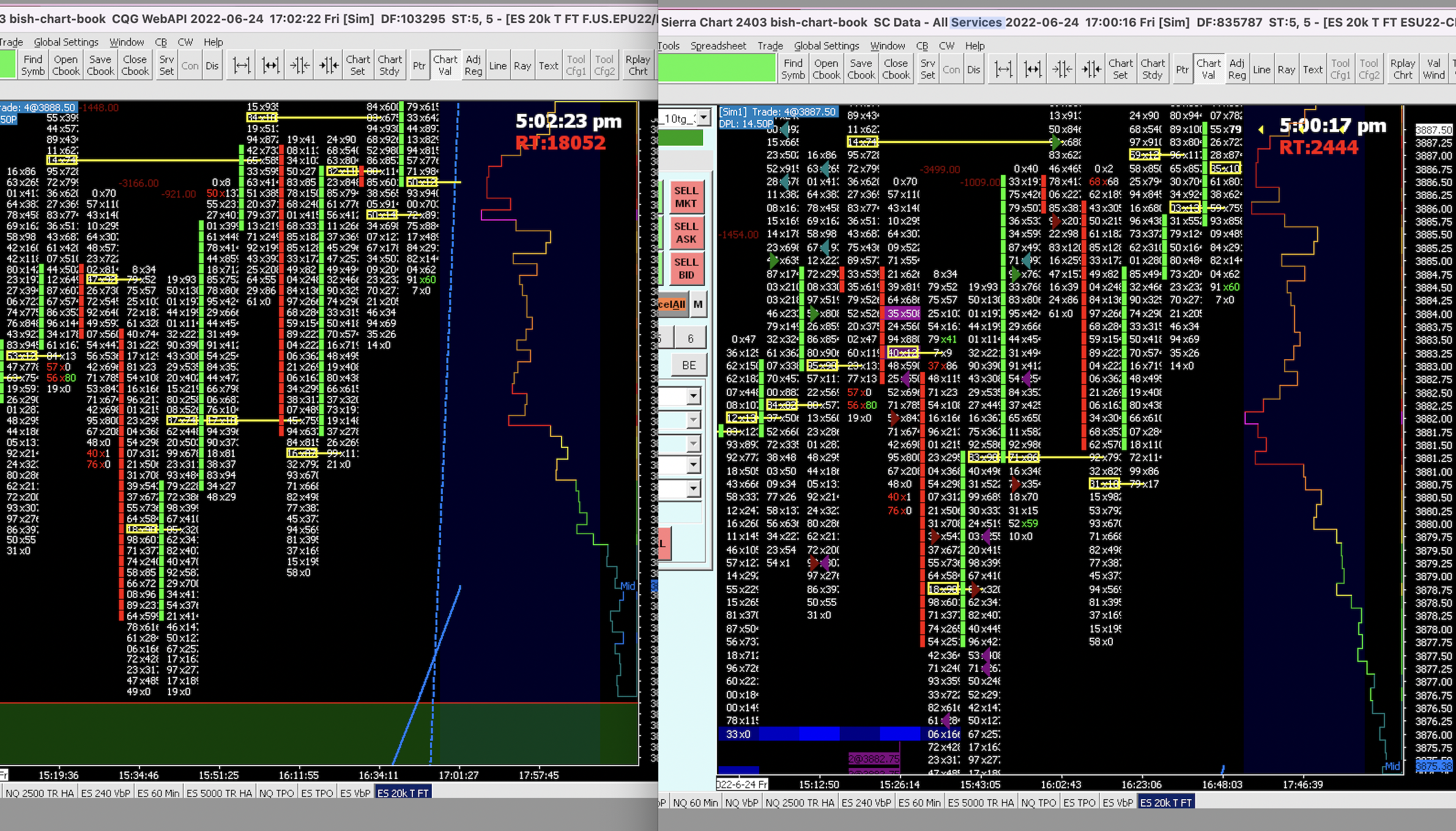Image resolution: width=1456 pixels, height=831 pixels.
Task: Click Save Cbook in left window toolbar
Action: point(100,65)
